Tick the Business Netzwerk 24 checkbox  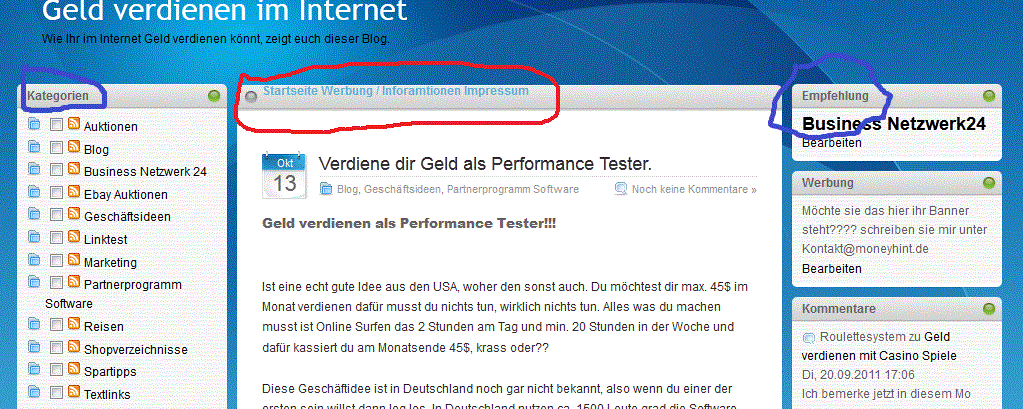57,170
